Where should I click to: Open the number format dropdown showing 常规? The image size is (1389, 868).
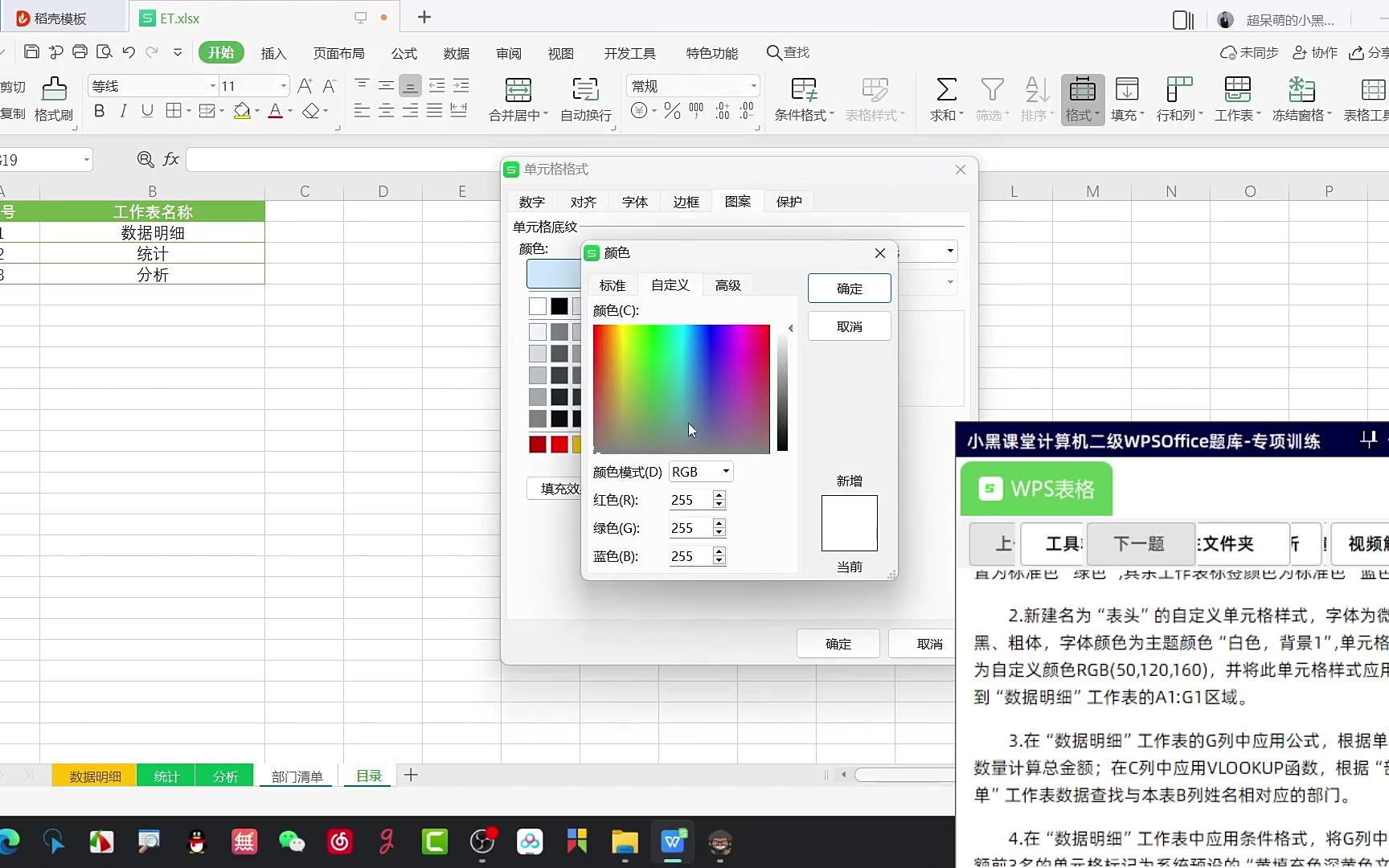(x=753, y=86)
